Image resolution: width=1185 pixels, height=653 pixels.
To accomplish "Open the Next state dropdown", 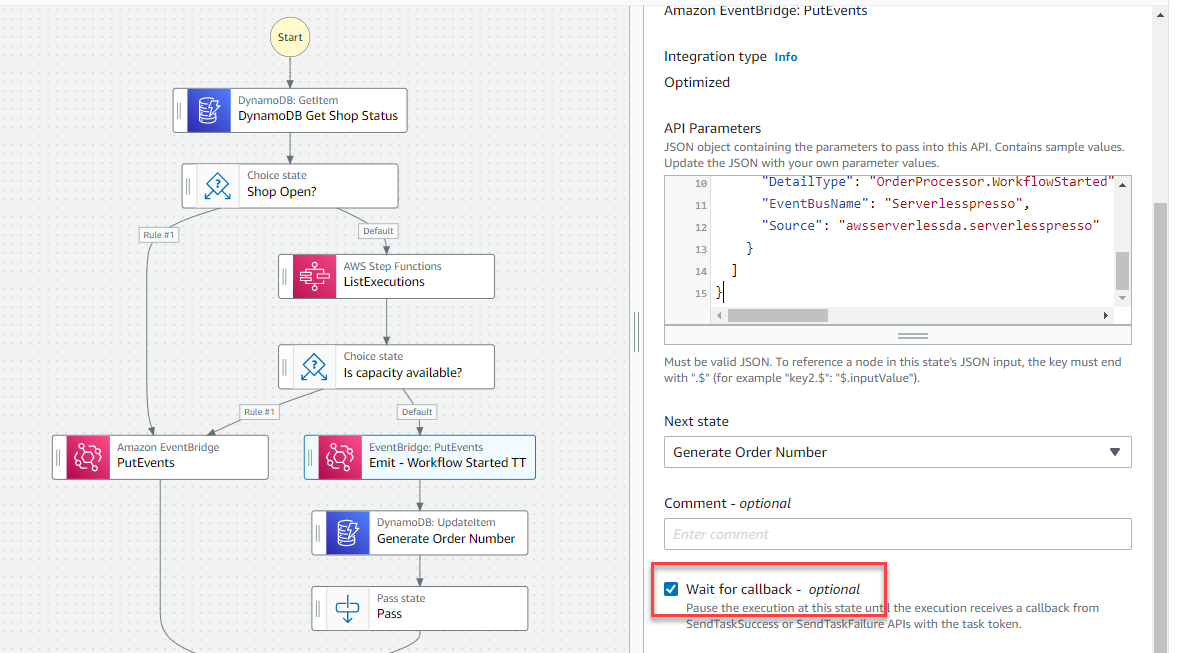I will pos(897,452).
